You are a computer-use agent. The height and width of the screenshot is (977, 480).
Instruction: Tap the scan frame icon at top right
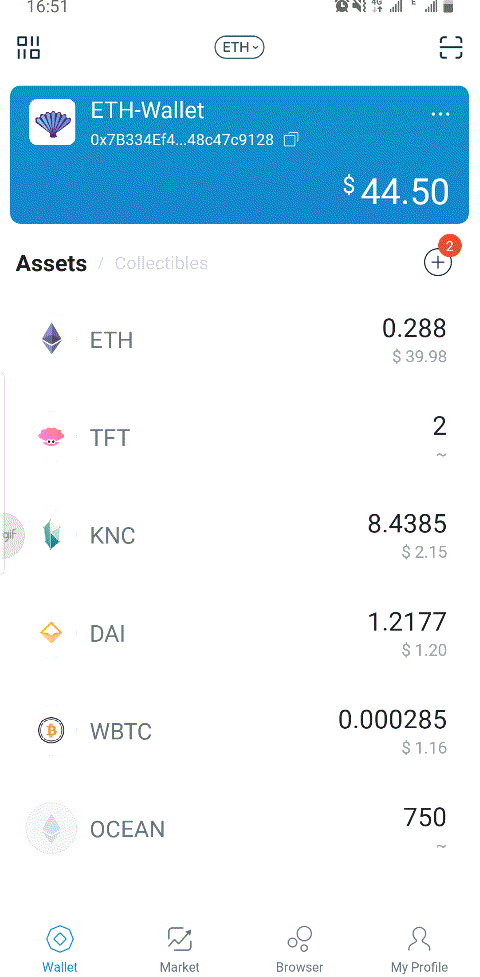pos(451,47)
